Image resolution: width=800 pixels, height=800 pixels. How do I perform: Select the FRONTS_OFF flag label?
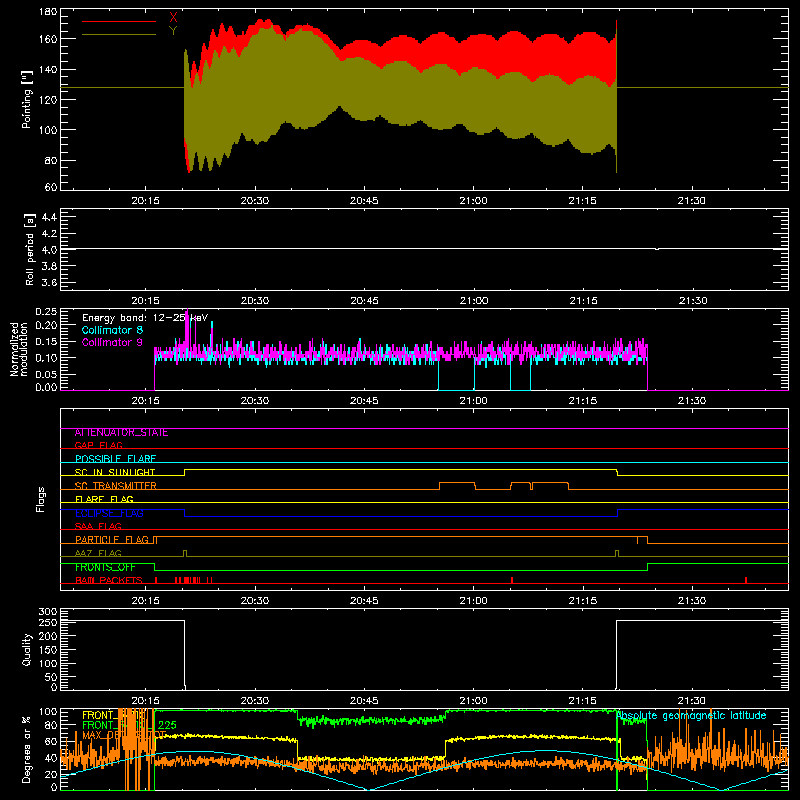105,567
